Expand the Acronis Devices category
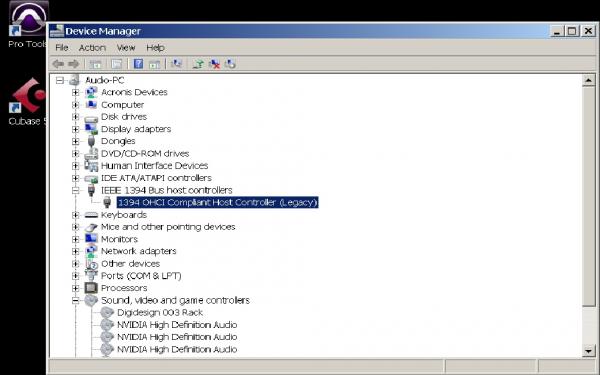 pyautogui.click(x=75, y=92)
